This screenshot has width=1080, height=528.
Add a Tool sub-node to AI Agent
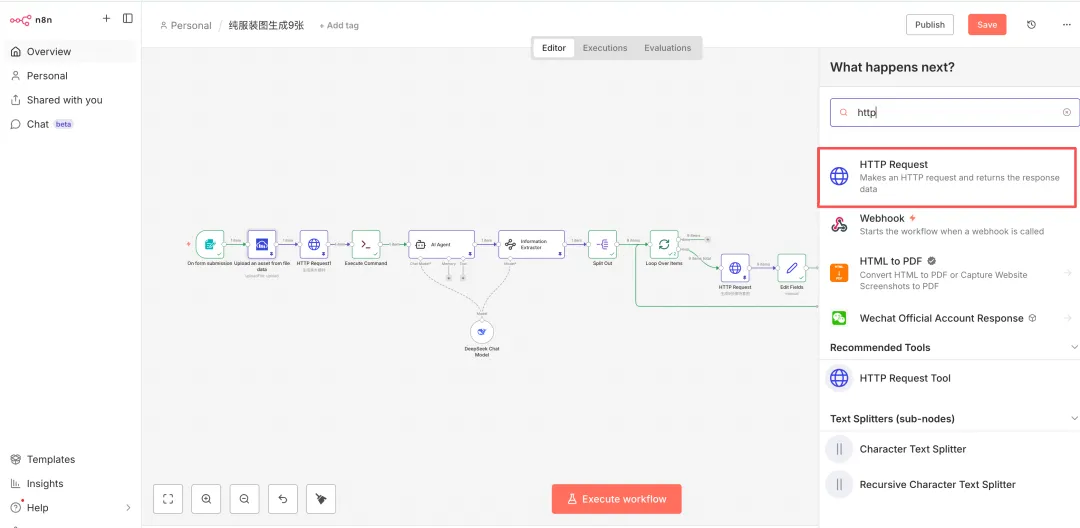(463, 277)
